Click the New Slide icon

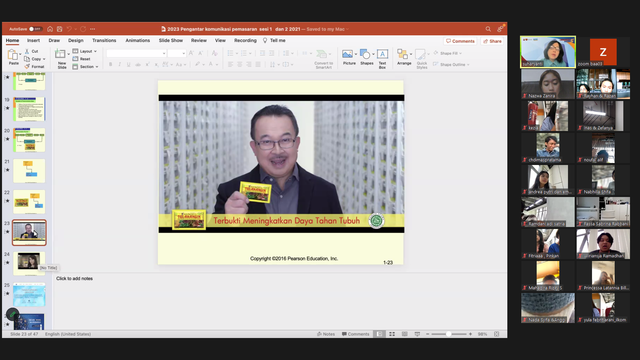60,54
